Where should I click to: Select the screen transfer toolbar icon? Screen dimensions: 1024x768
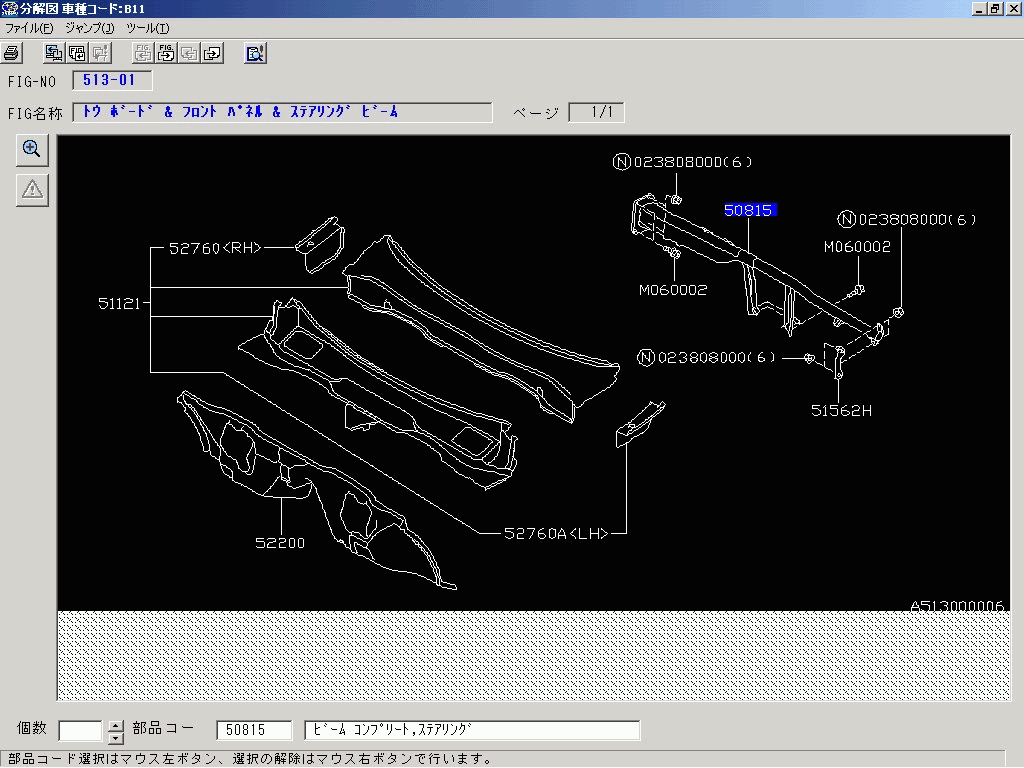pos(52,52)
